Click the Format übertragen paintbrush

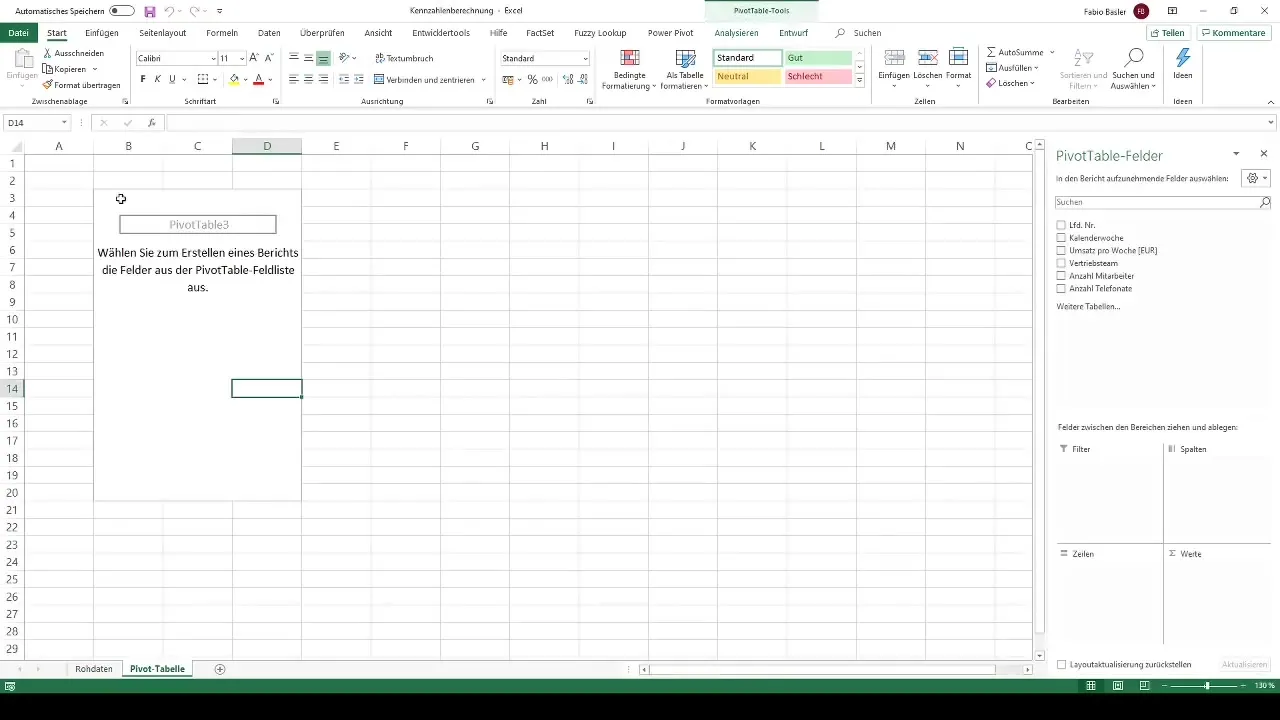coord(48,85)
